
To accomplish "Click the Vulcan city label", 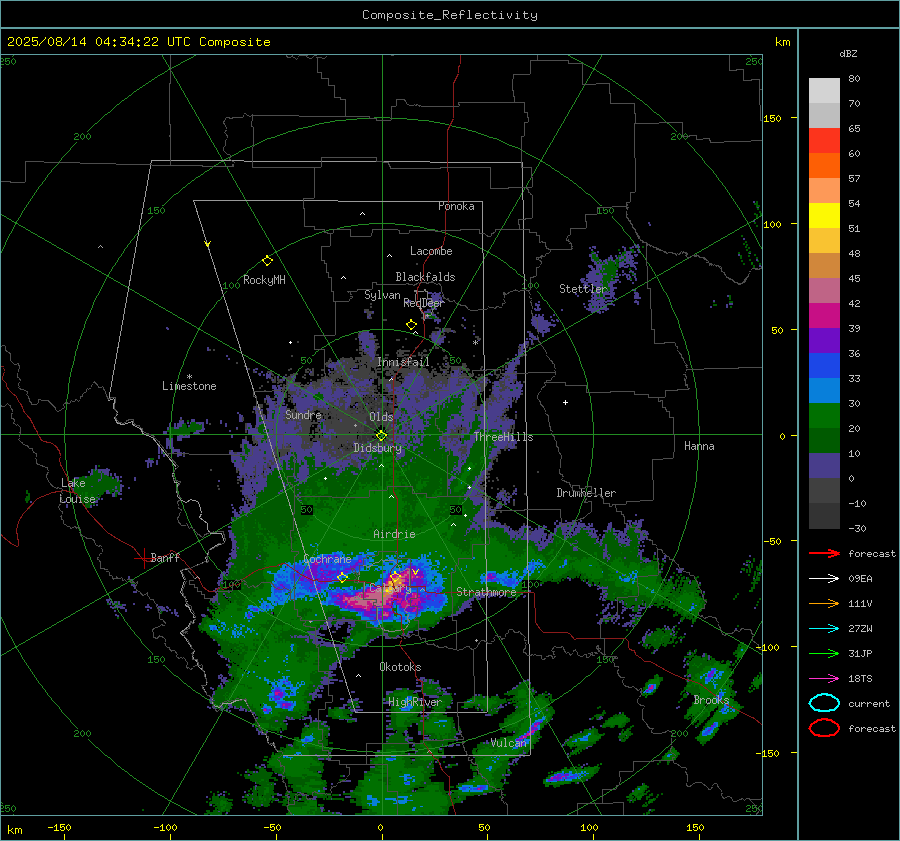I will point(508,743).
